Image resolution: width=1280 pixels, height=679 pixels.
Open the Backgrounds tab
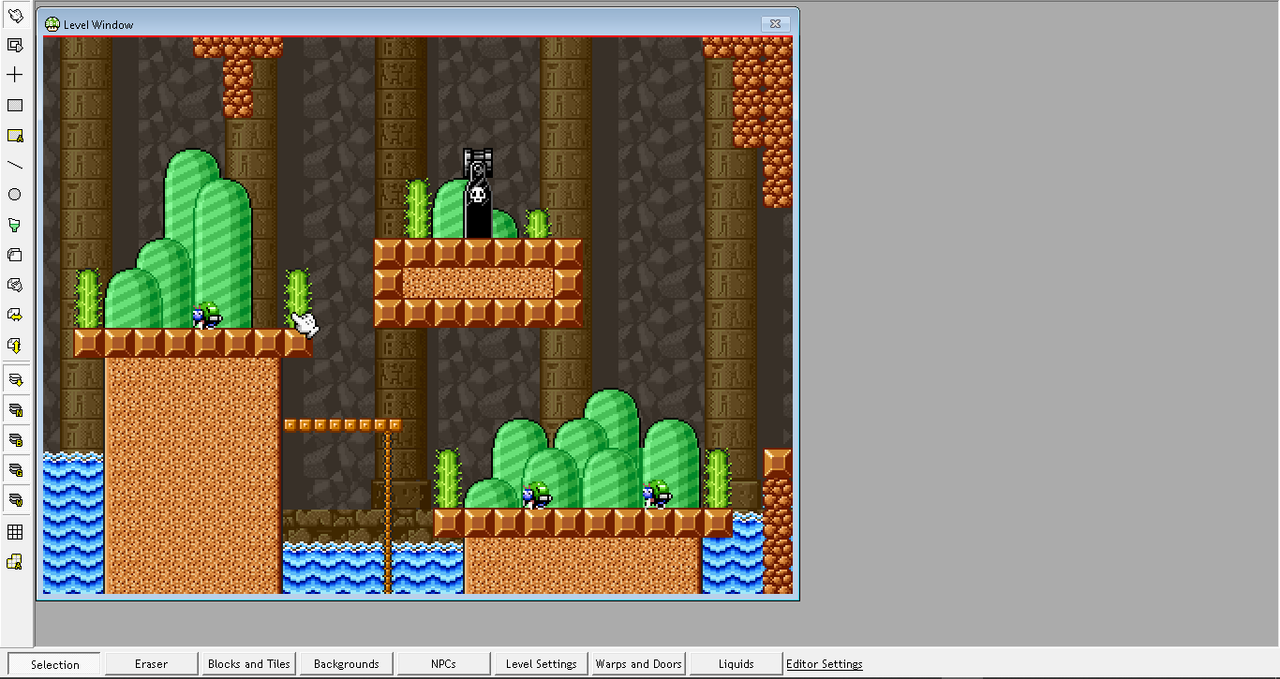coord(346,663)
